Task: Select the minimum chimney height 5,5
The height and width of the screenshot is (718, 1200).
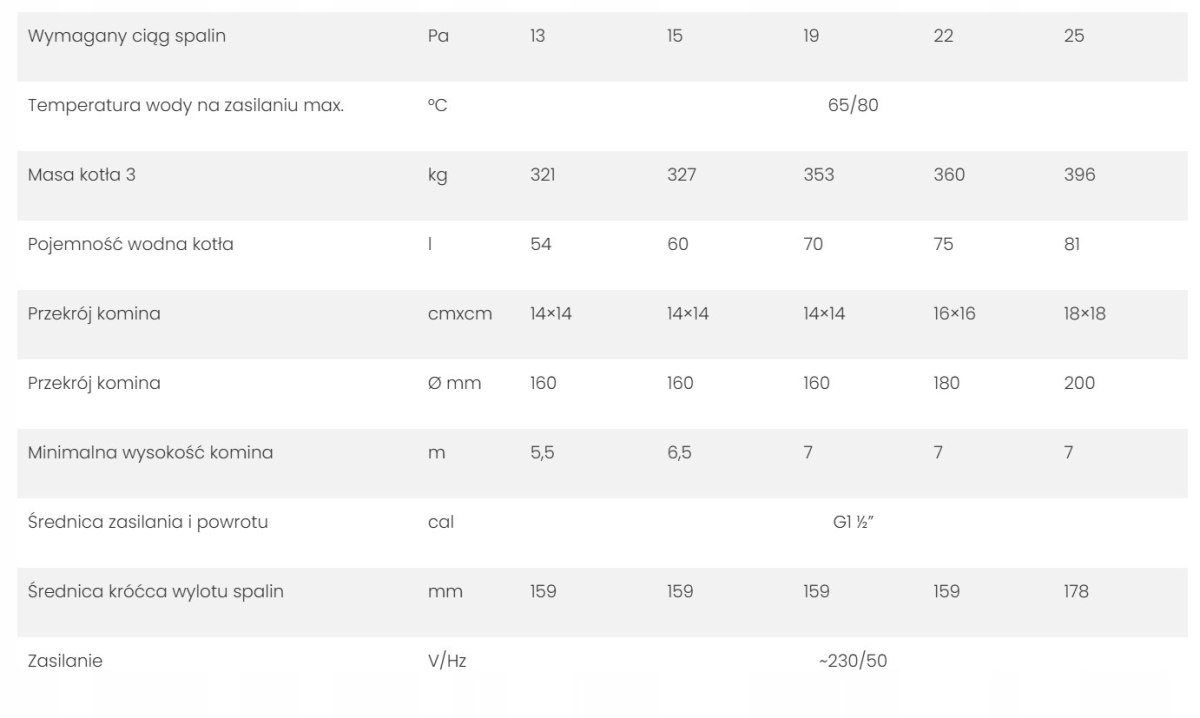Action: (x=542, y=453)
